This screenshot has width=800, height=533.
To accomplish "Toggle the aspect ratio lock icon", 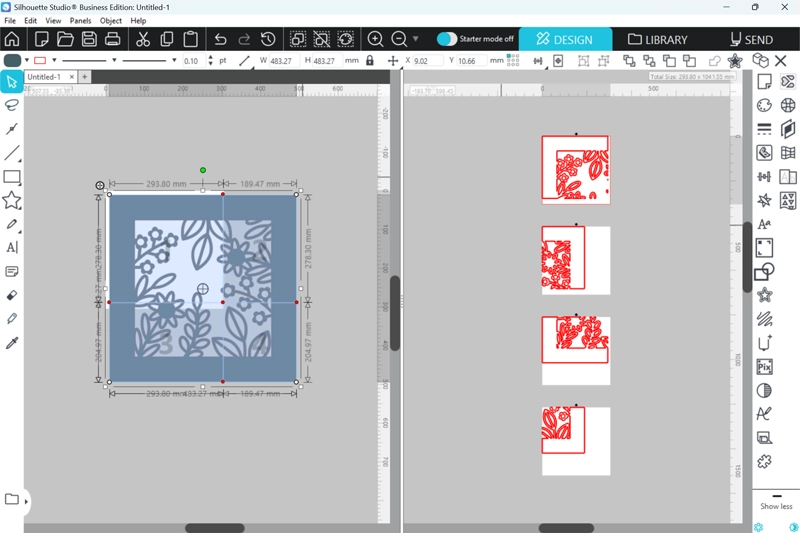I will coord(370,61).
